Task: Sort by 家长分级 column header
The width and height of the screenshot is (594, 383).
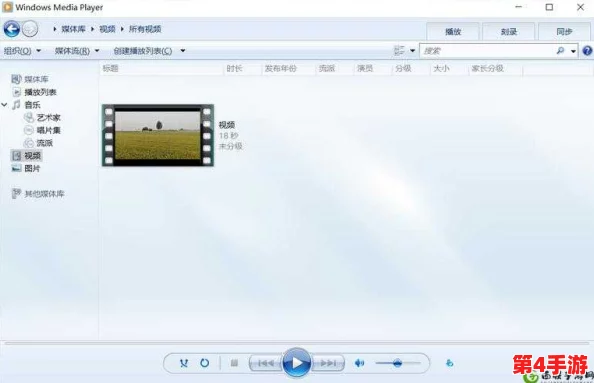Action: pyautogui.click(x=488, y=69)
